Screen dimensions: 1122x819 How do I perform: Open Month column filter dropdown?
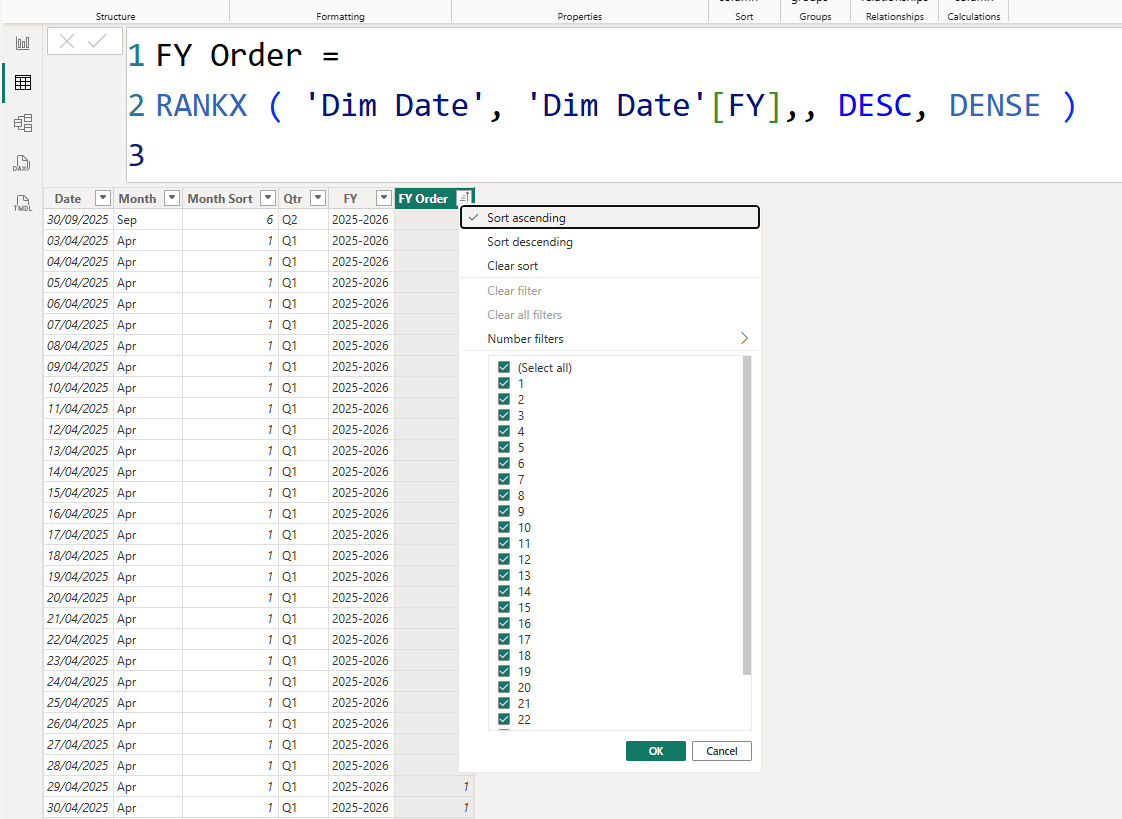172,198
